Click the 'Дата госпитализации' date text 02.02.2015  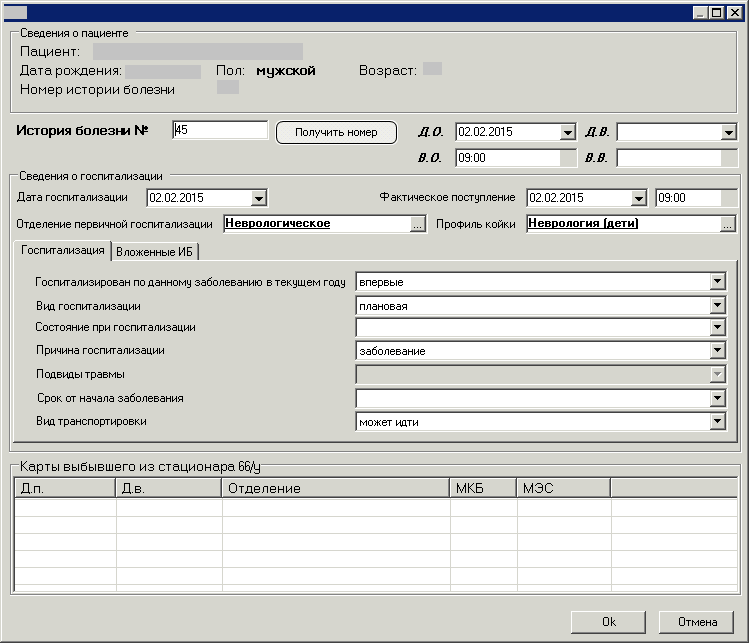pyautogui.click(x=176, y=198)
